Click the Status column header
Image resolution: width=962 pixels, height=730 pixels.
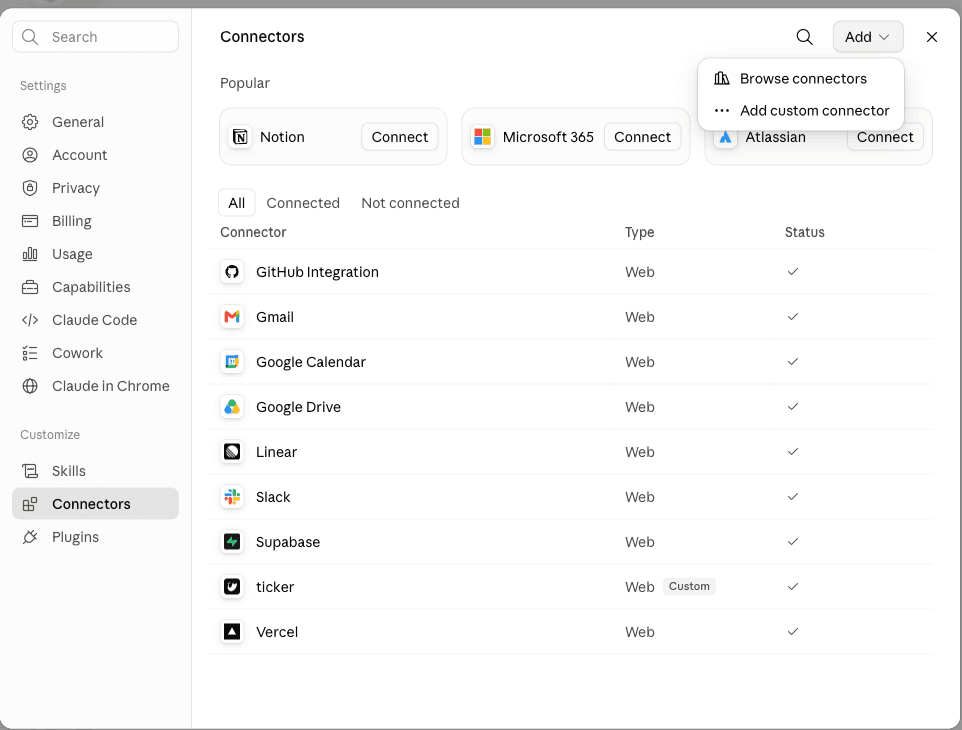804,232
